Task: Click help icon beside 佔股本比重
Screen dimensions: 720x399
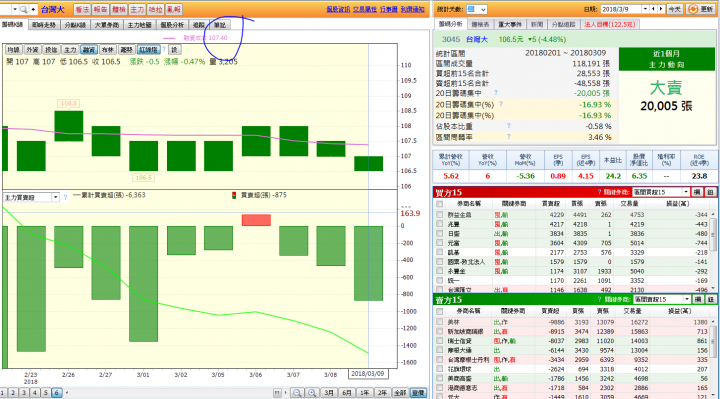Action: 509,125
